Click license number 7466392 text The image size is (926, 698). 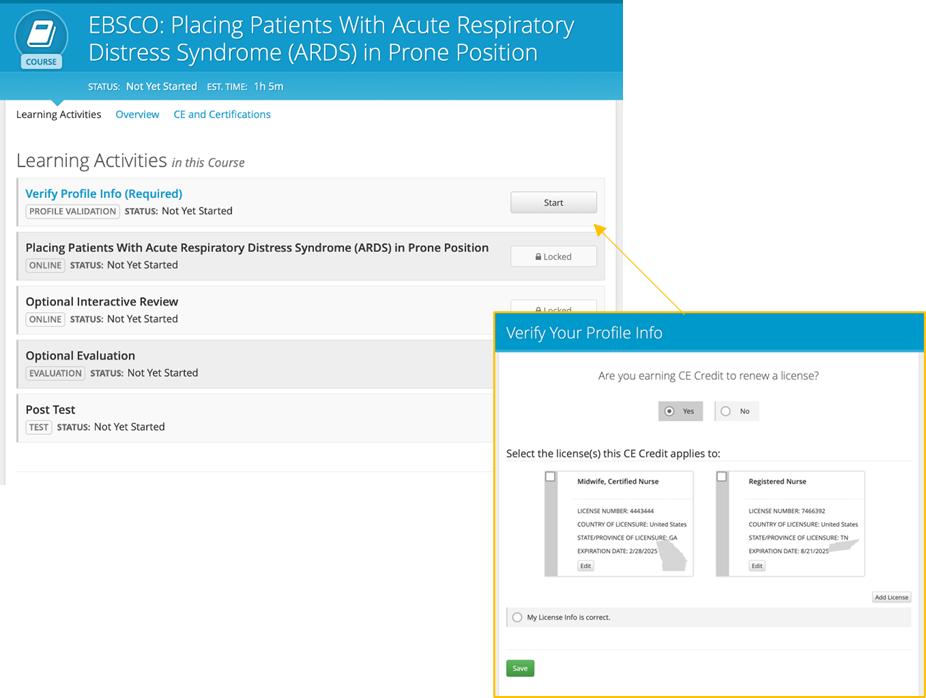click(x=787, y=511)
